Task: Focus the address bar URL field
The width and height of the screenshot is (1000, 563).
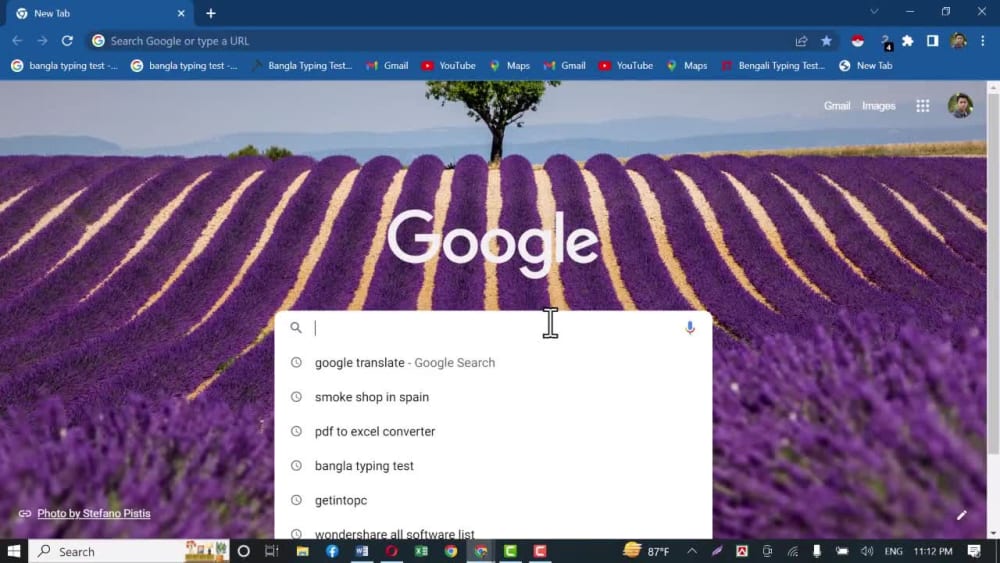Action: (446, 41)
